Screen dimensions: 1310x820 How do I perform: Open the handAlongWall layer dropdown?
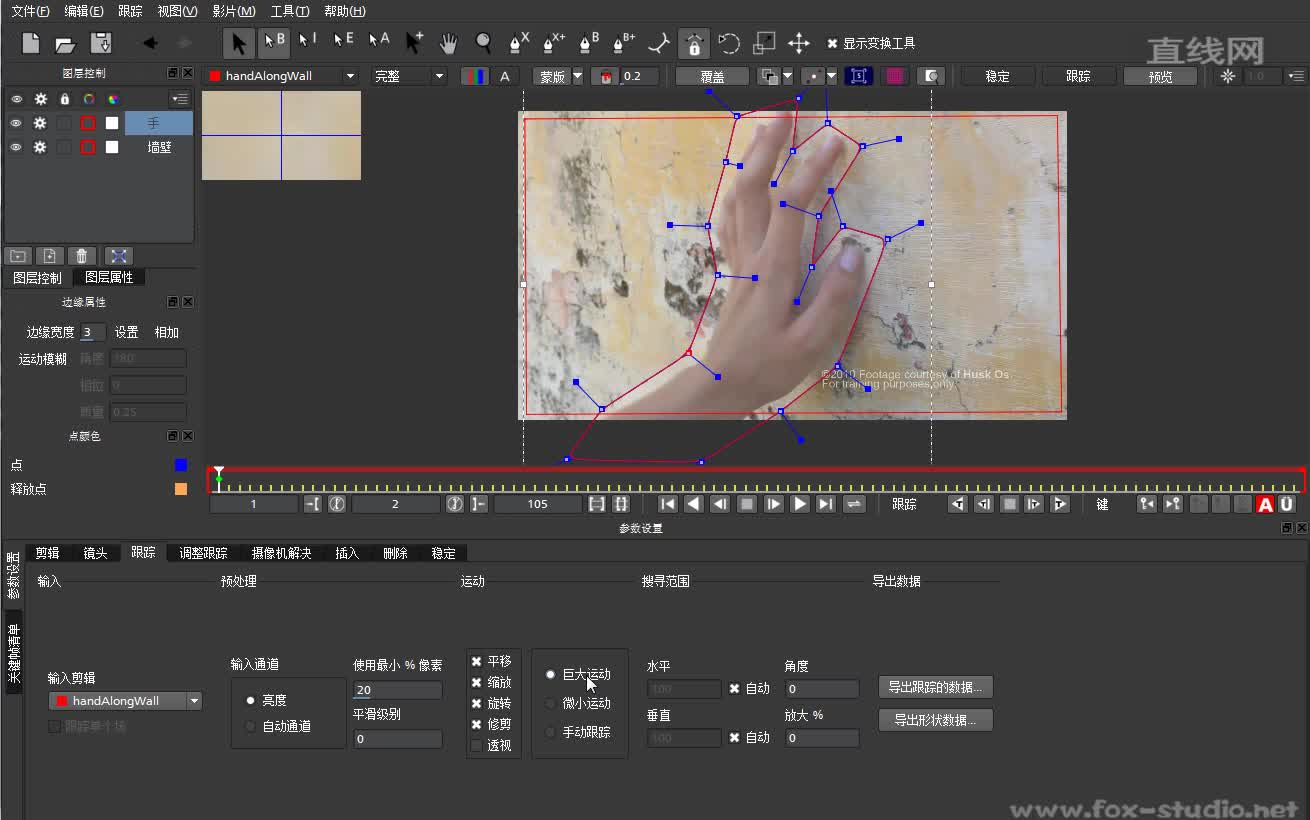pos(350,75)
